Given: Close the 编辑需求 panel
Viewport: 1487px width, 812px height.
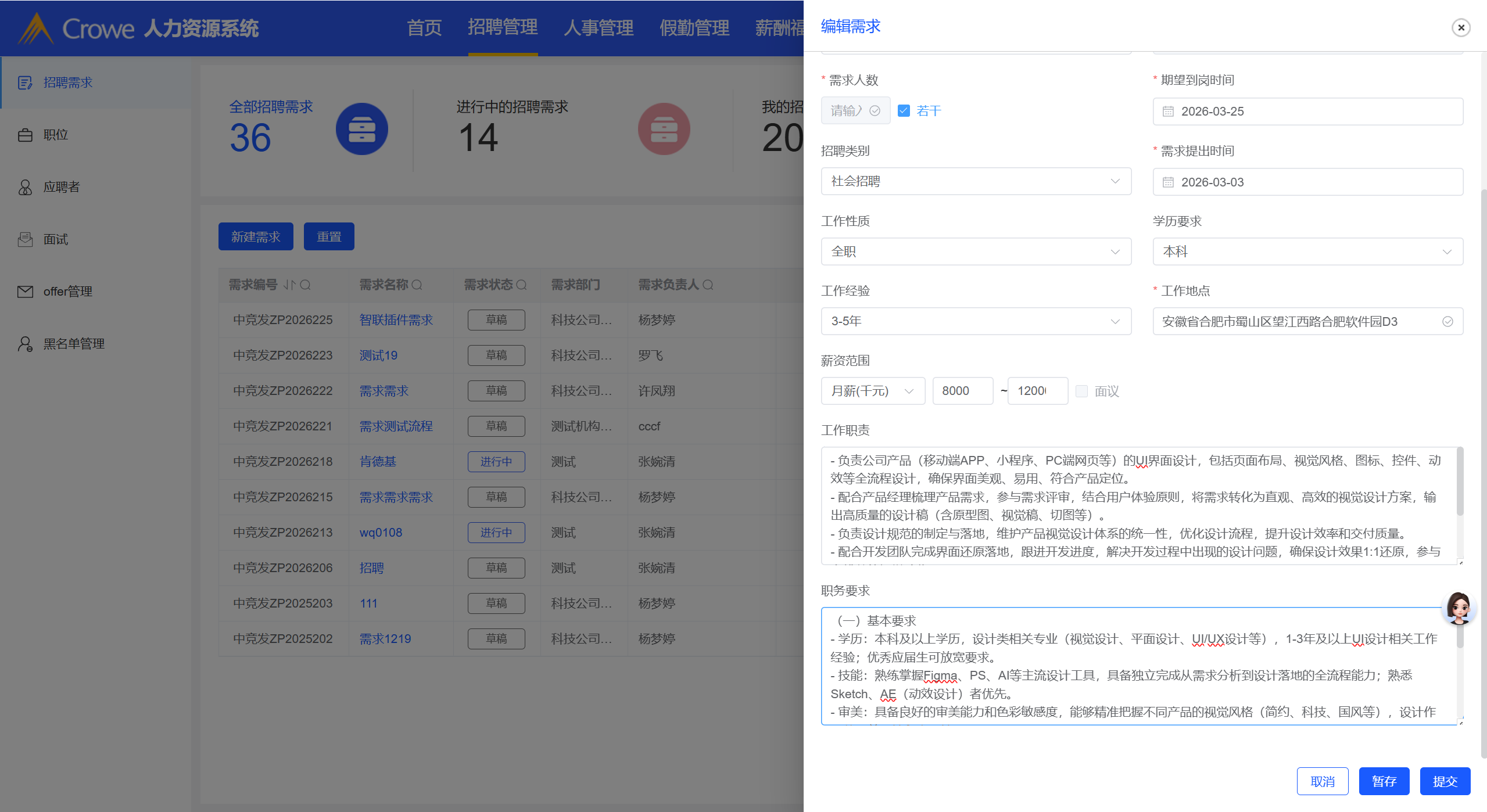Looking at the screenshot, I should point(1461,27).
